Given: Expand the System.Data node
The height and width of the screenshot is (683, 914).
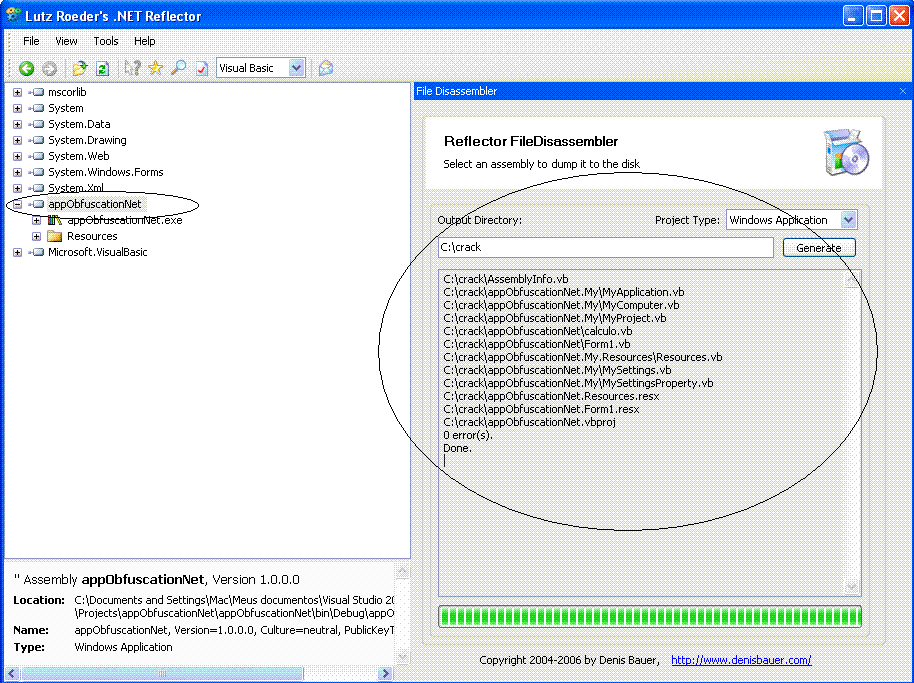Looking at the screenshot, I should 17,124.
